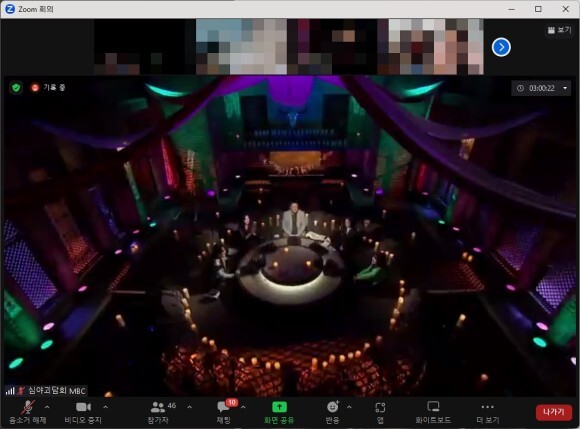
Task: Unmute the microphone (음소거 해제)
Action: [x=28, y=412]
